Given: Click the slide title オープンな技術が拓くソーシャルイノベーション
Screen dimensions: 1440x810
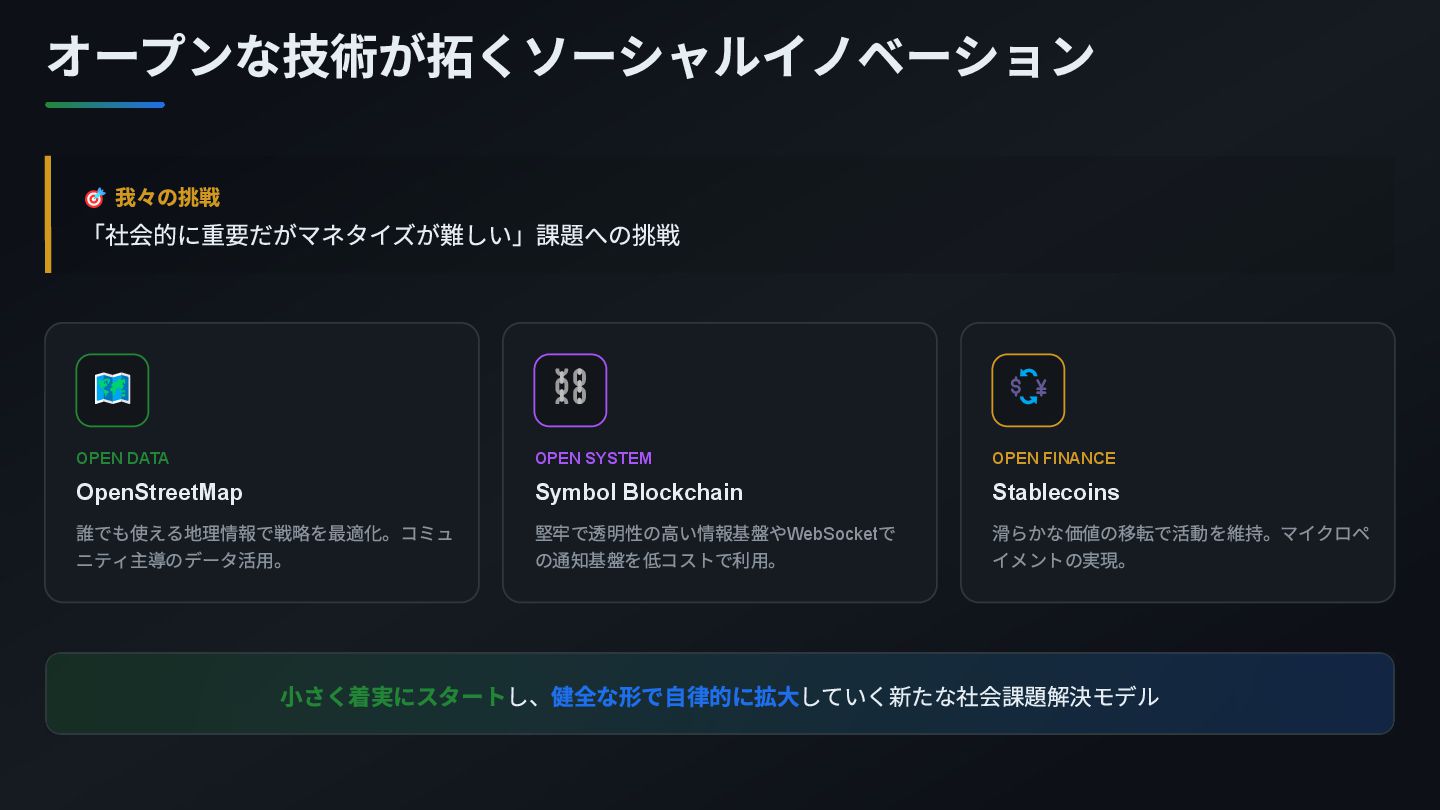Looking at the screenshot, I should [x=571, y=56].
